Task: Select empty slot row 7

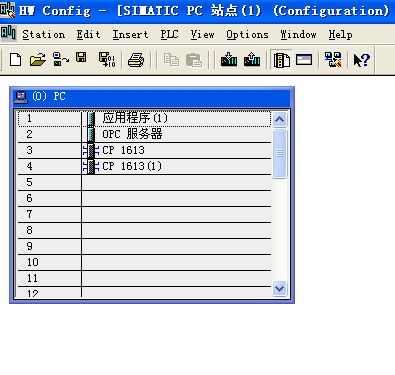Action: click(x=144, y=215)
